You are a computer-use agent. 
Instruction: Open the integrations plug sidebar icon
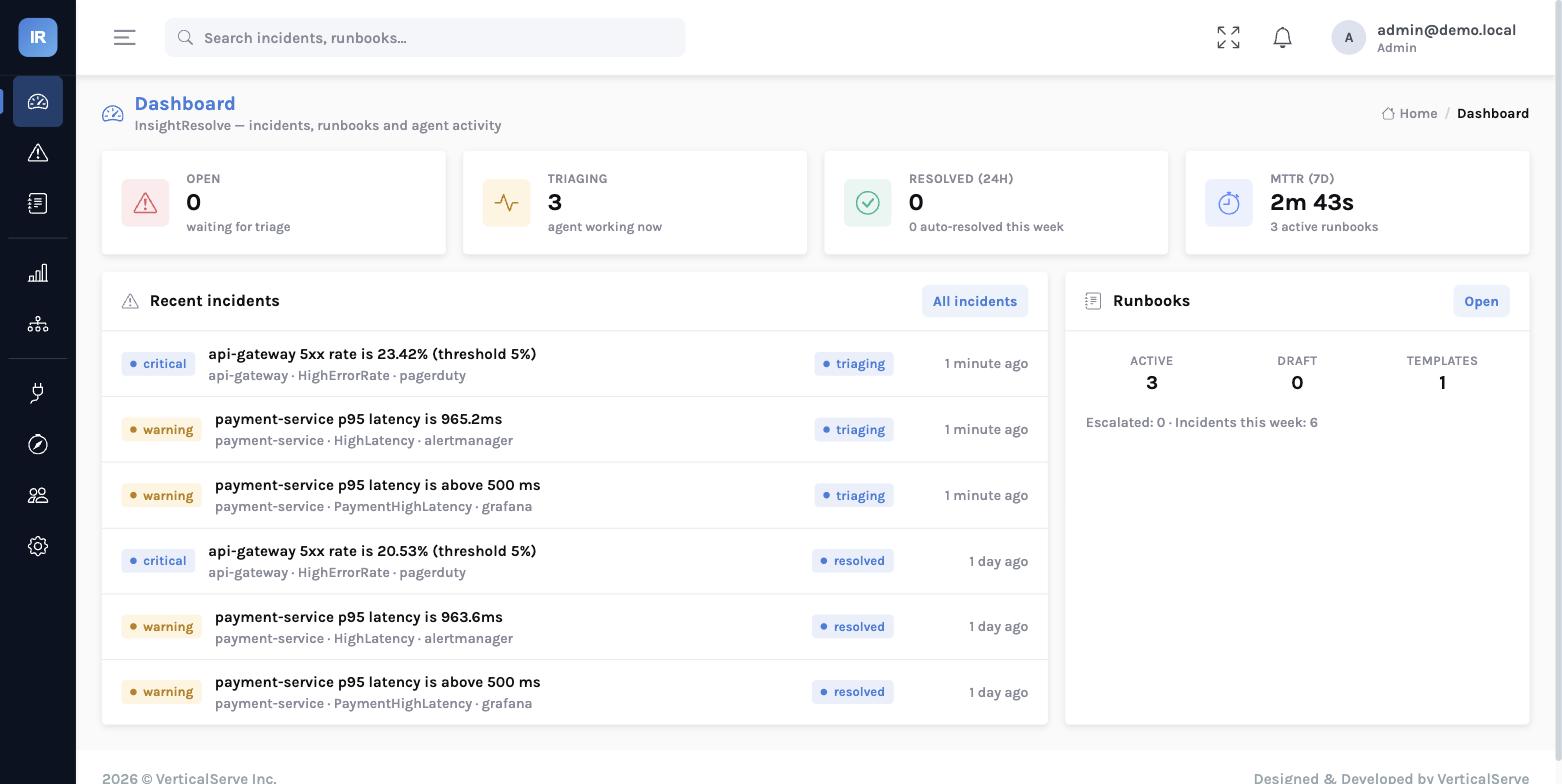point(38,393)
